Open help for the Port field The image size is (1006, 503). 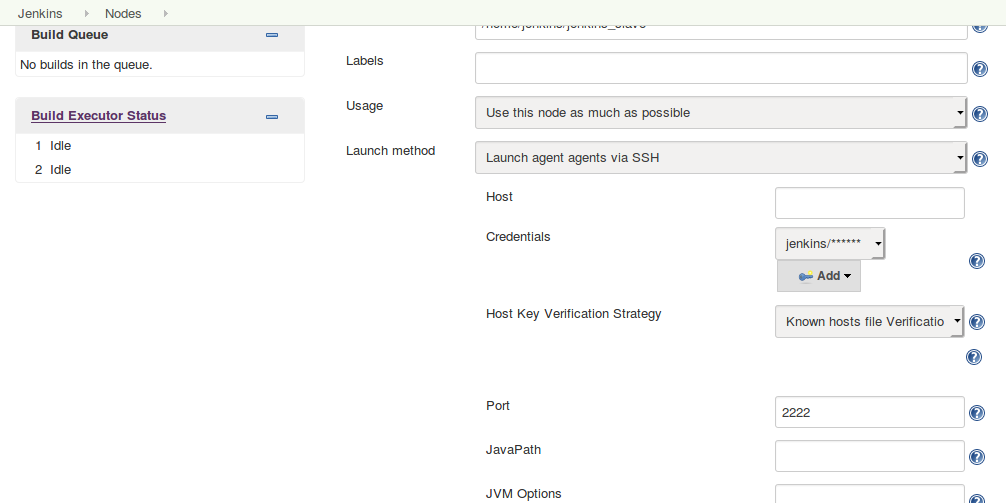click(976, 413)
